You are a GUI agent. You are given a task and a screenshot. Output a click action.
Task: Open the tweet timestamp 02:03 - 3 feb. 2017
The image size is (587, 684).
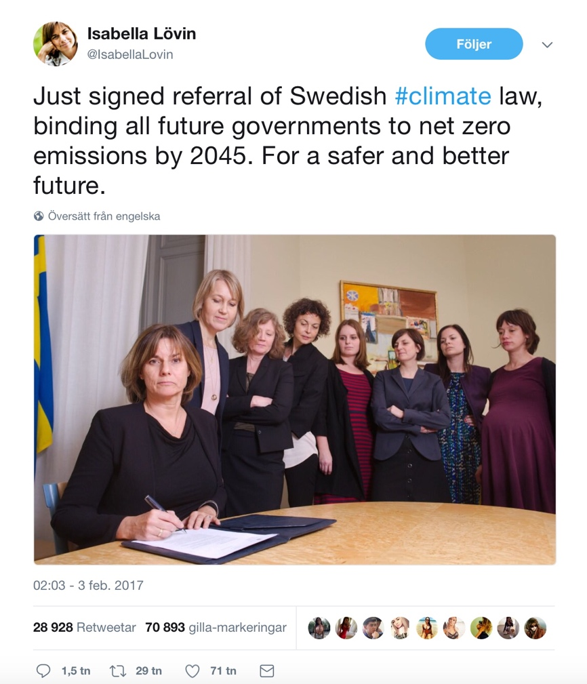88,585
